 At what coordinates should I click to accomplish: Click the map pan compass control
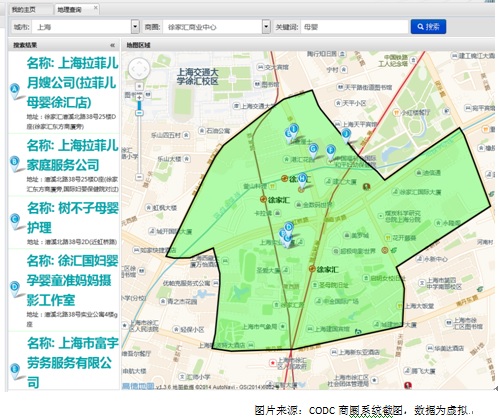(x=139, y=69)
